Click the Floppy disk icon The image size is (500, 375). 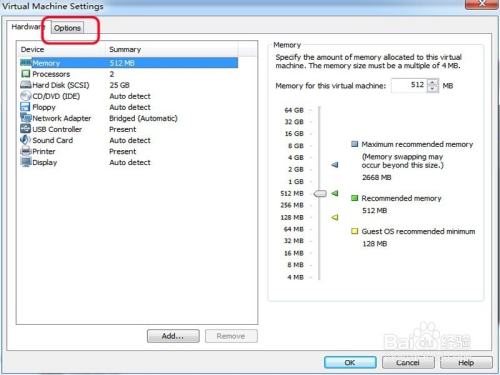point(25,107)
